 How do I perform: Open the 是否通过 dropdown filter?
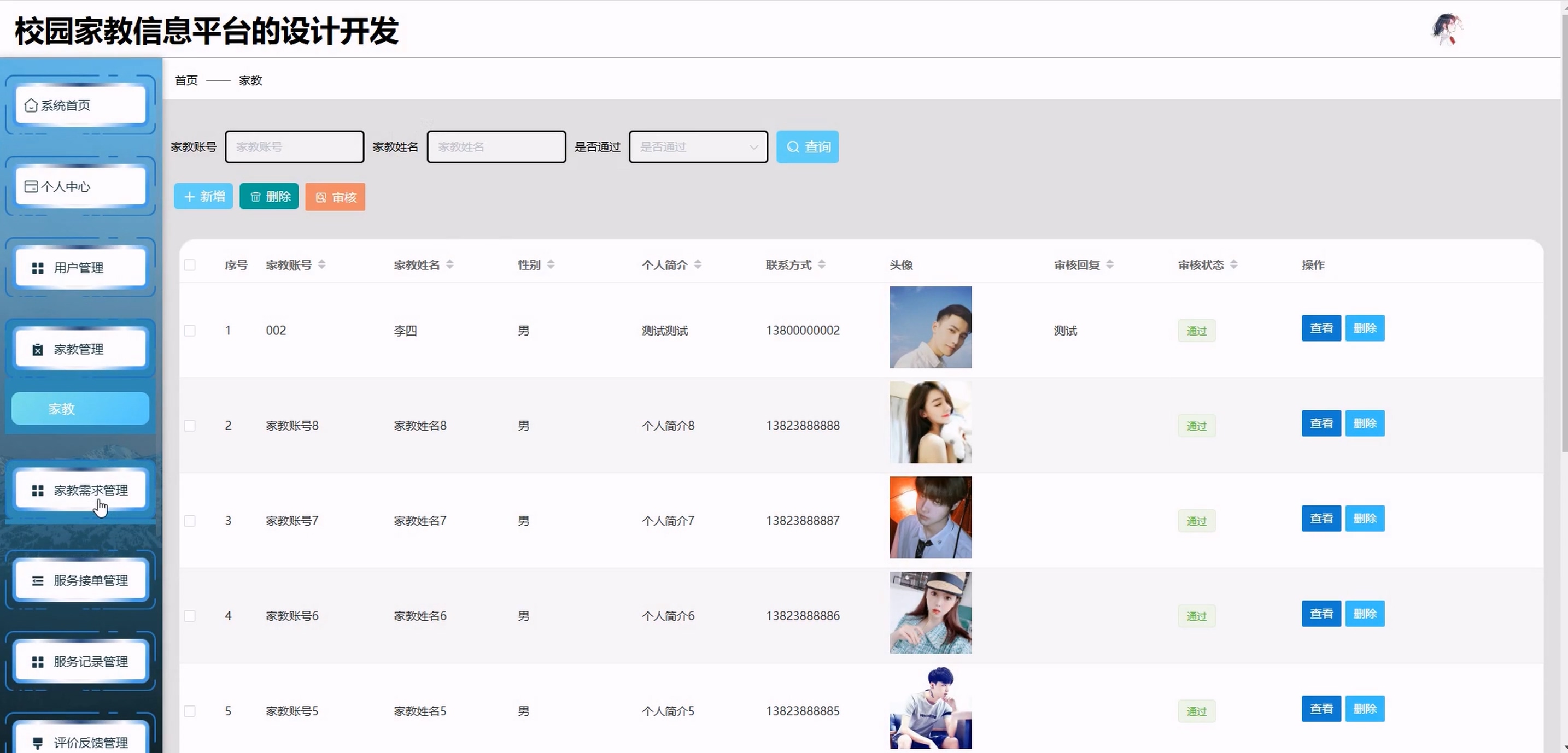pyautogui.click(x=698, y=147)
